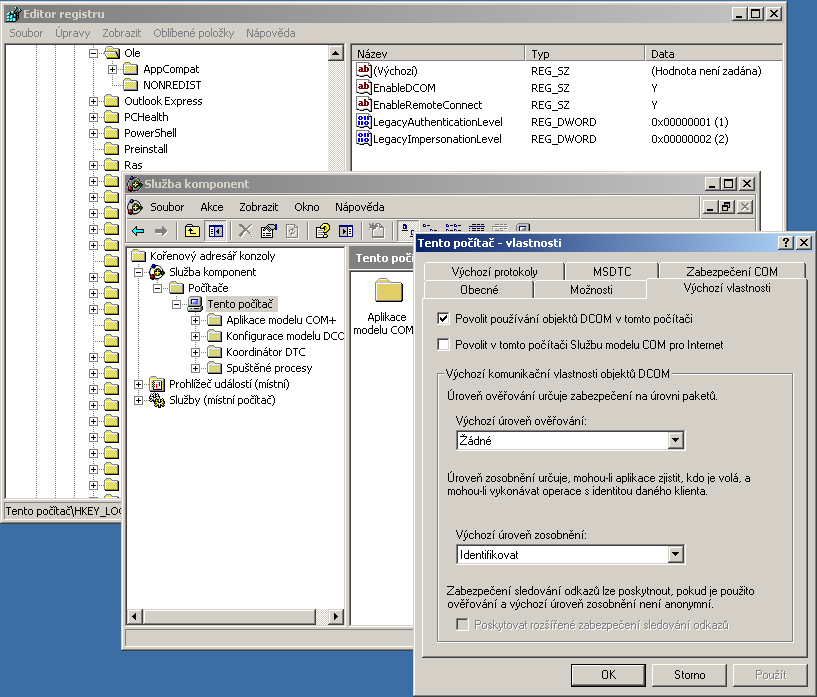
Task: Switch to the Zabezpečení COM tab
Action: (732, 271)
